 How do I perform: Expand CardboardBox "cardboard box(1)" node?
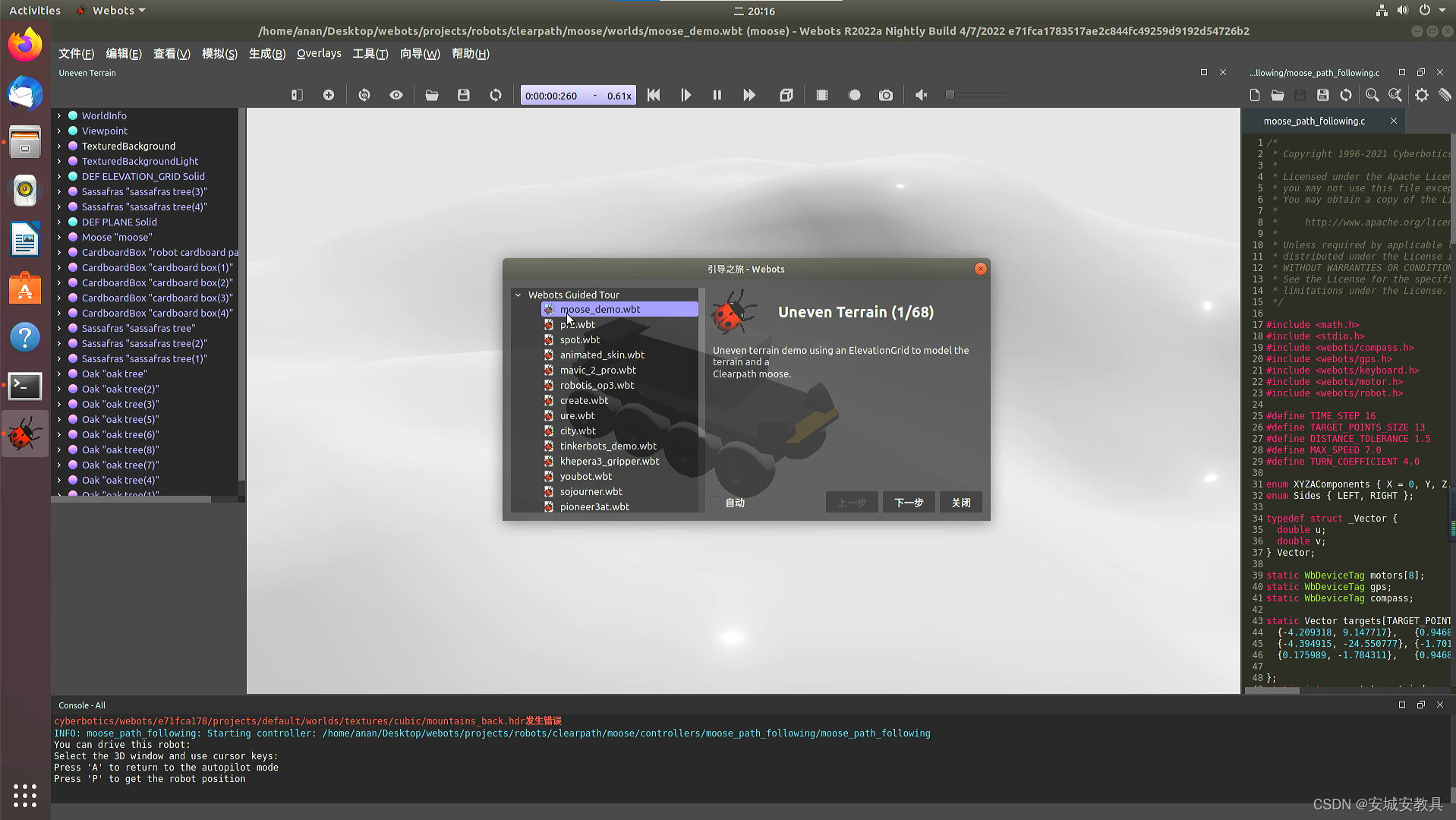(x=59, y=268)
